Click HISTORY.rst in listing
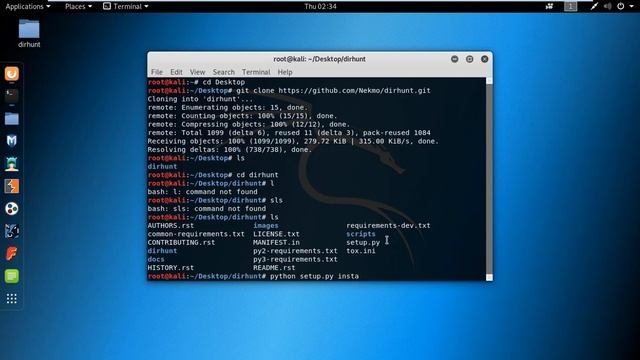Viewport: 640px width, 360px height. click(171, 268)
